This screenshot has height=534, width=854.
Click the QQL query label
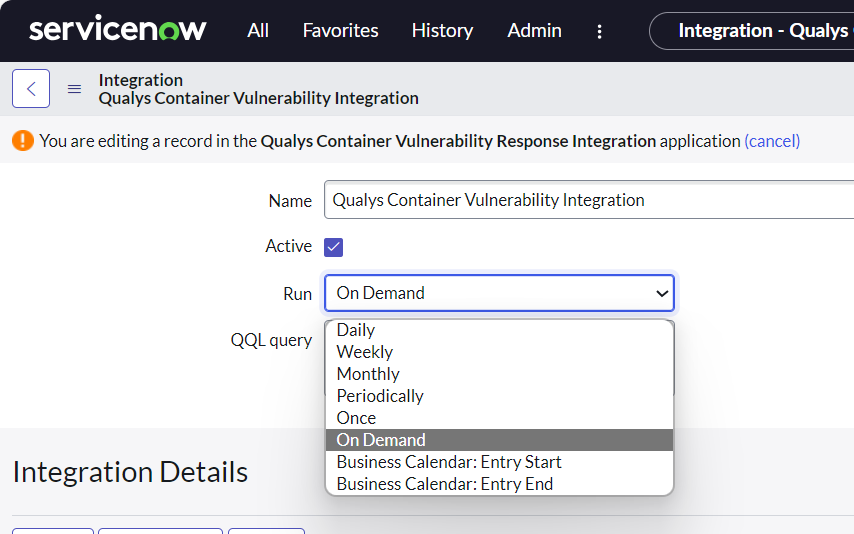coord(271,341)
